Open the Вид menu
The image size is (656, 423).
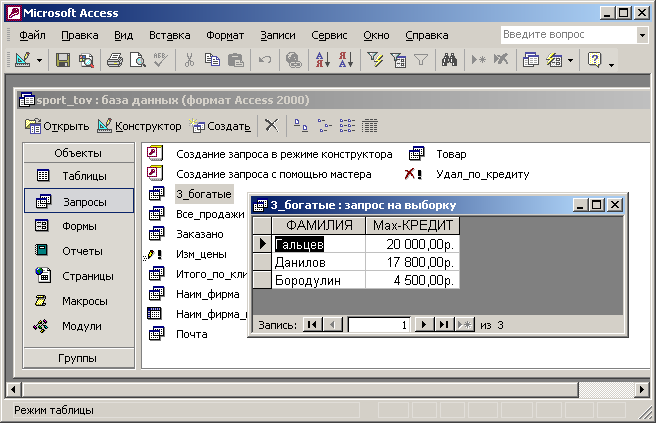coord(123,36)
